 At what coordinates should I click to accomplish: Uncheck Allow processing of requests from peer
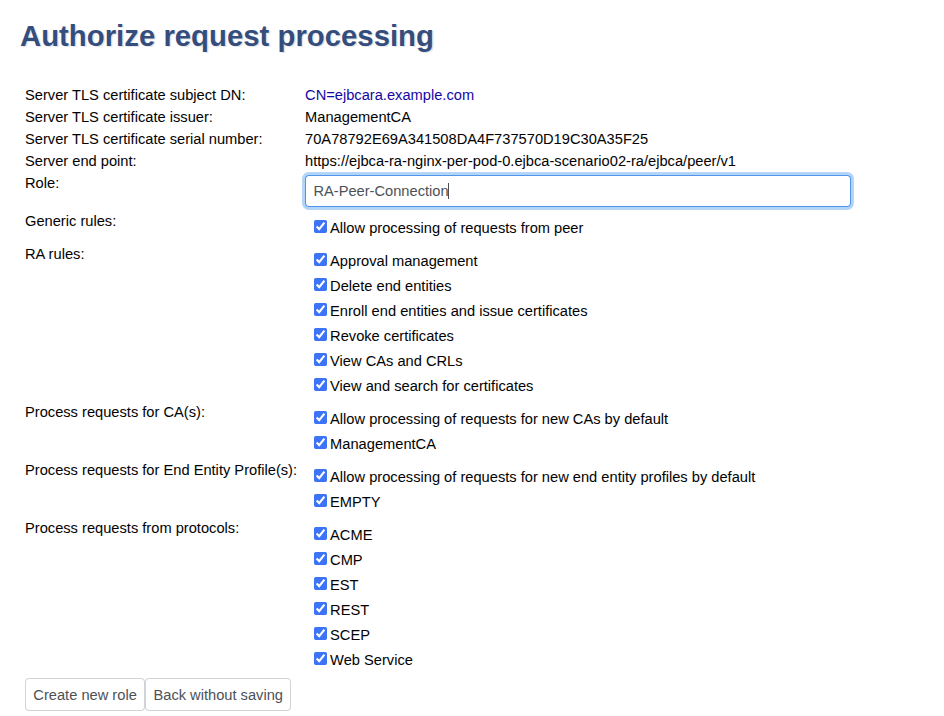click(320, 226)
